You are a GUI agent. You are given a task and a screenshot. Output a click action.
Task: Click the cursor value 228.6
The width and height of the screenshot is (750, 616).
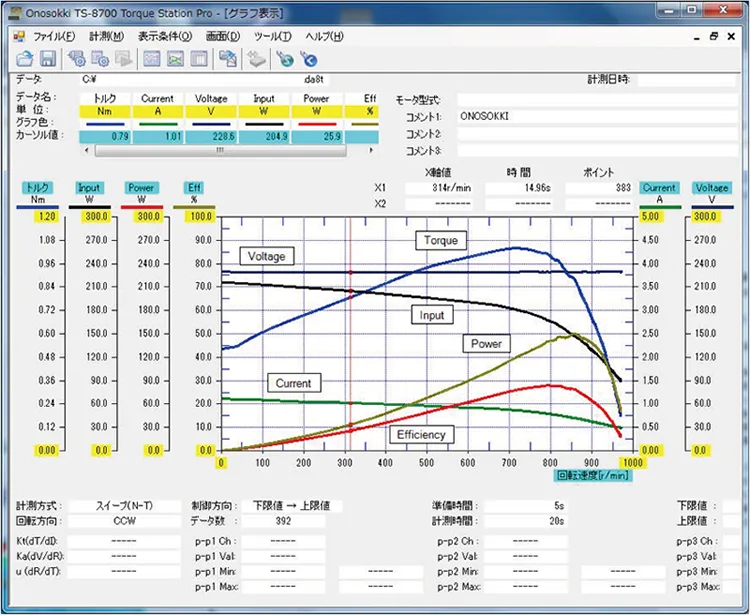tap(211, 137)
